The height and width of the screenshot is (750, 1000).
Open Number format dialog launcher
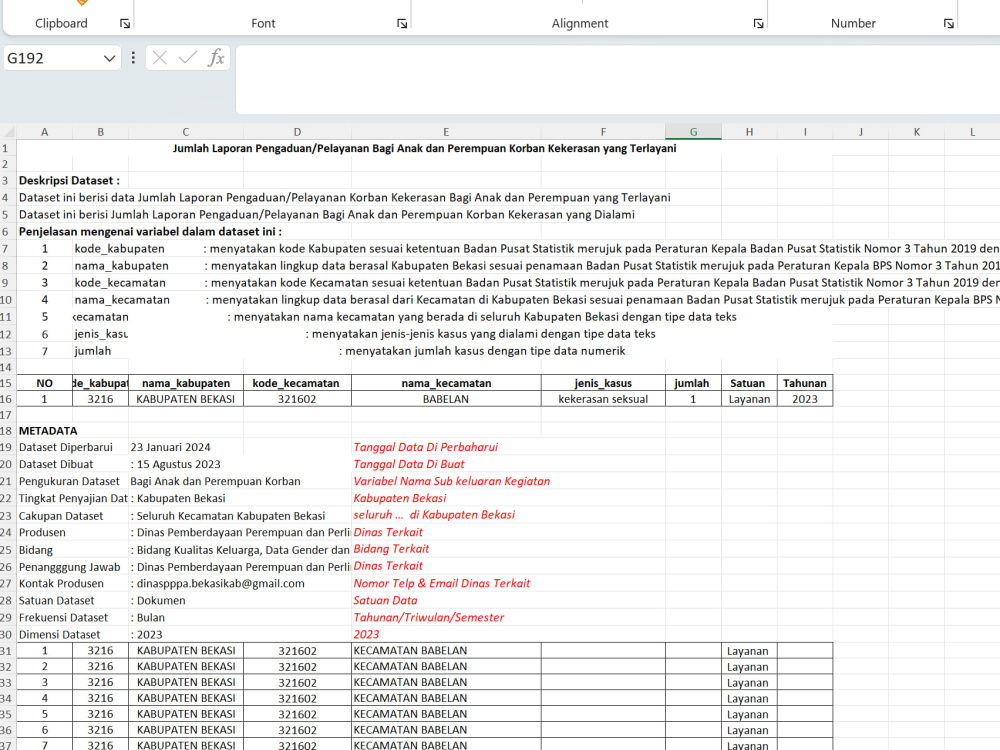pos(949,24)
